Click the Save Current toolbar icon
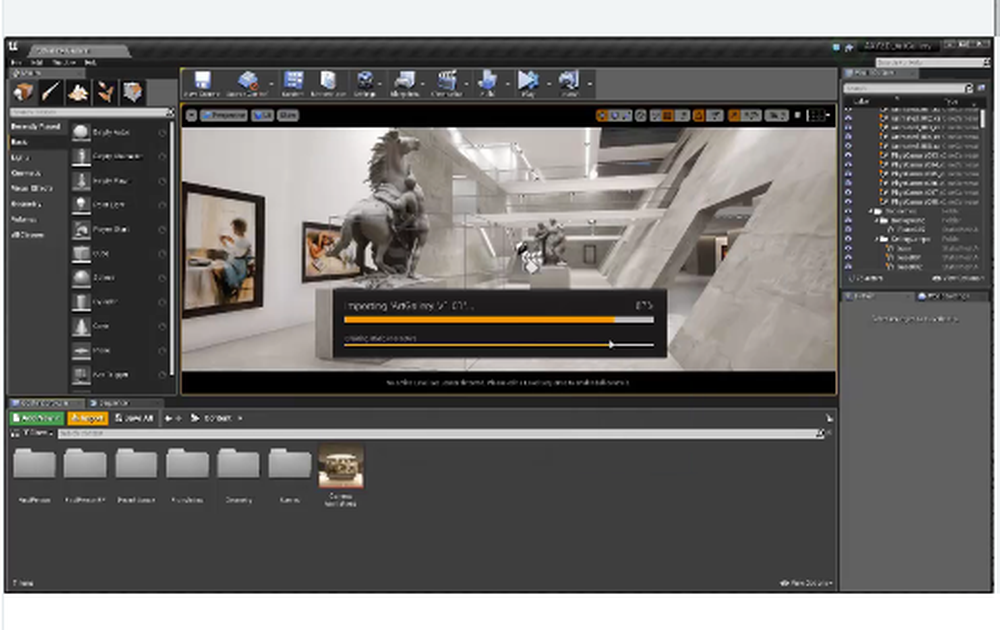The width and height of the screenshot is (1000, 630). [202, 81]
